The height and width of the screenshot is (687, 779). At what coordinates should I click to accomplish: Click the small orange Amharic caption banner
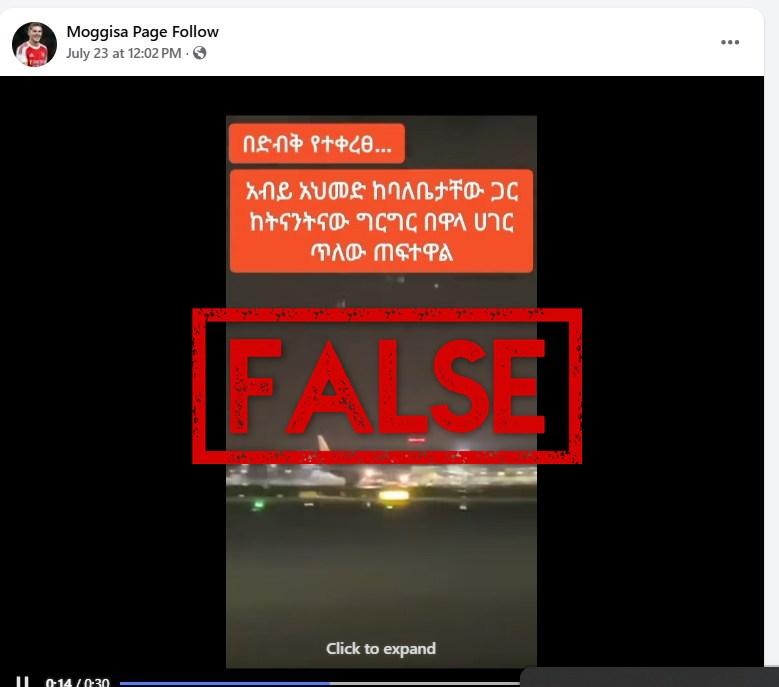317,144
